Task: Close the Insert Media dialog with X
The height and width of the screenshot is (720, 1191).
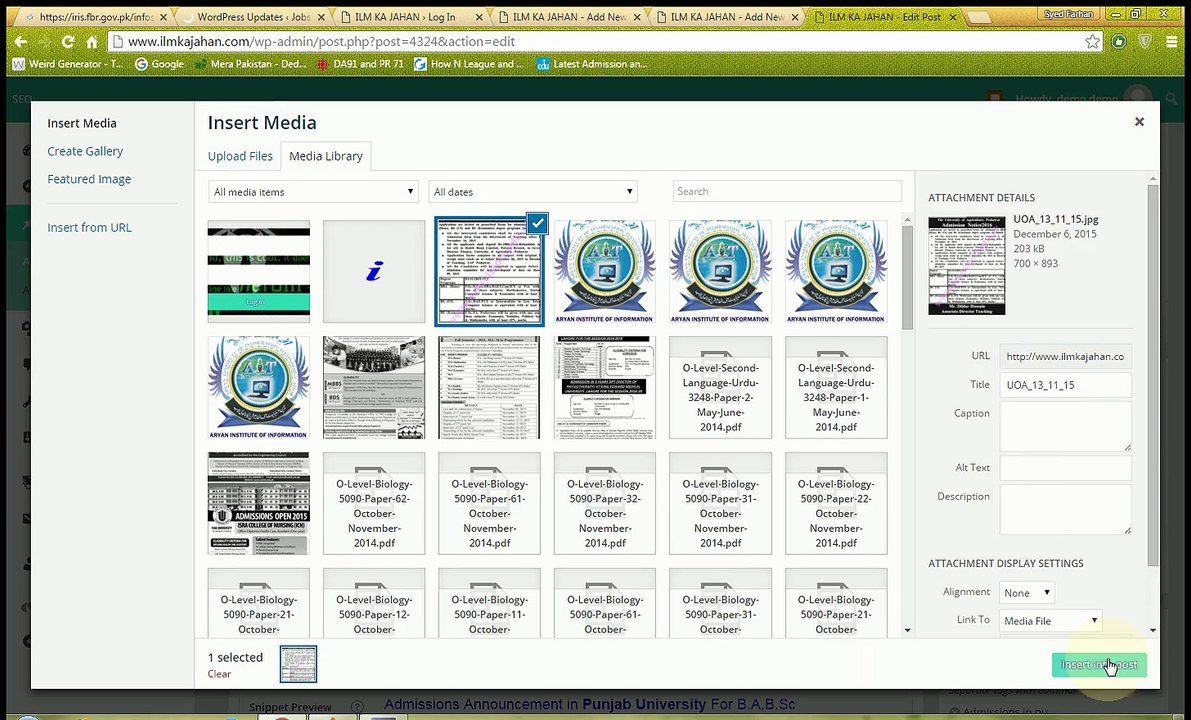Action: tap(1139, 122)
